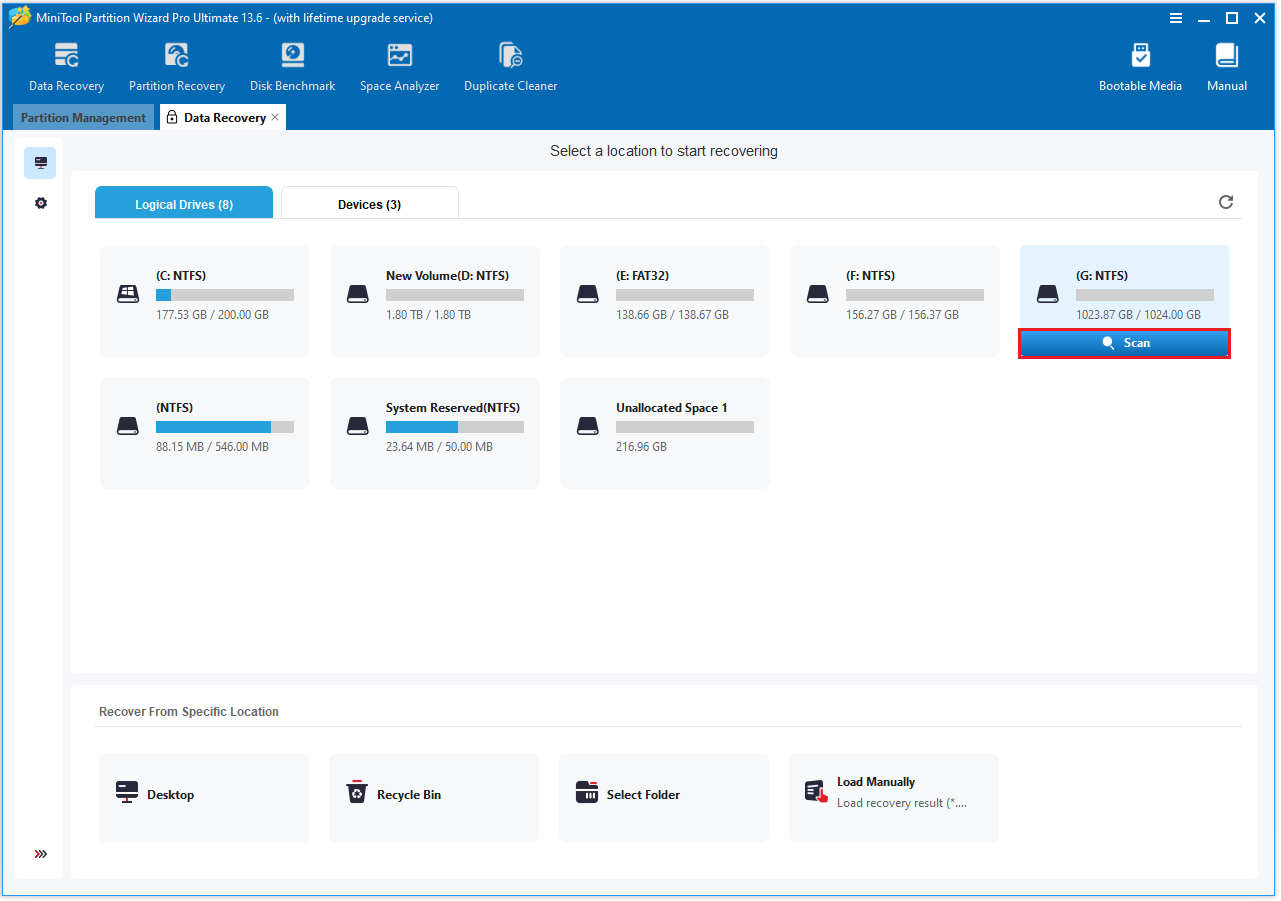
Task: Open the Data Recovery toolbar icon
Action: pyautogui.click(x=66, y=67)
